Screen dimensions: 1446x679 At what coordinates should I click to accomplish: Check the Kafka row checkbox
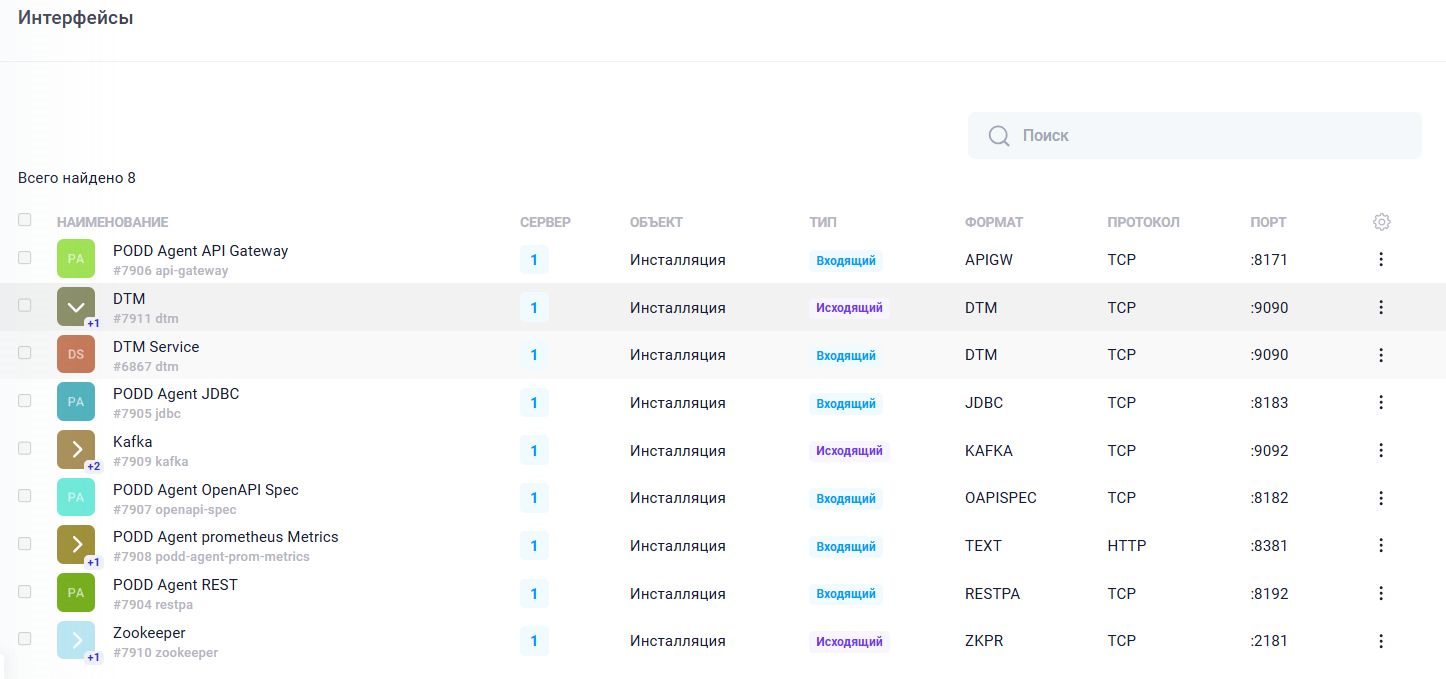(x=25, y=448)
